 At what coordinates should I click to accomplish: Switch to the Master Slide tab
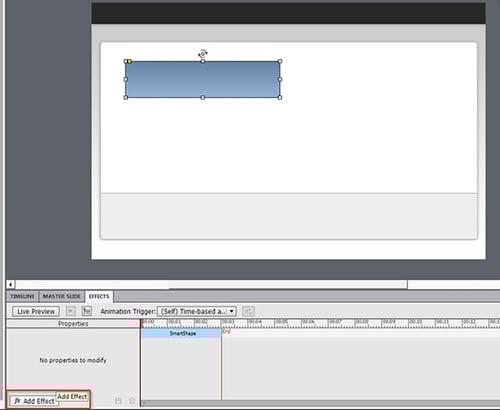pos(62,296)
